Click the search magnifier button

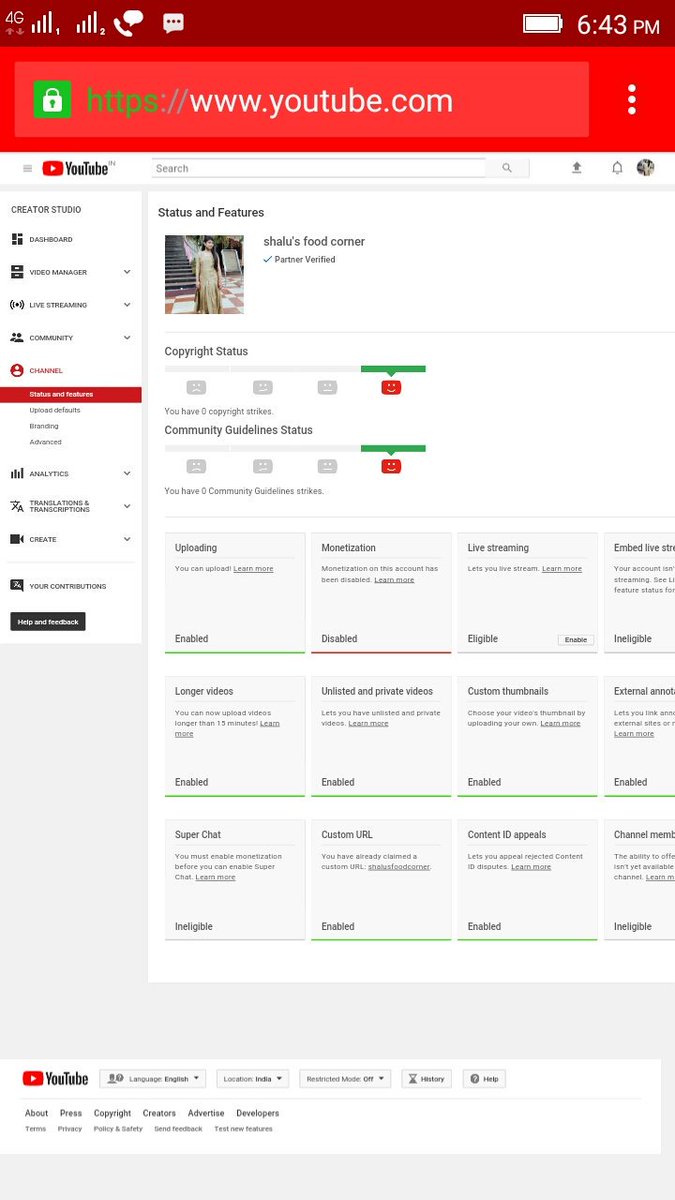point(507,169)
